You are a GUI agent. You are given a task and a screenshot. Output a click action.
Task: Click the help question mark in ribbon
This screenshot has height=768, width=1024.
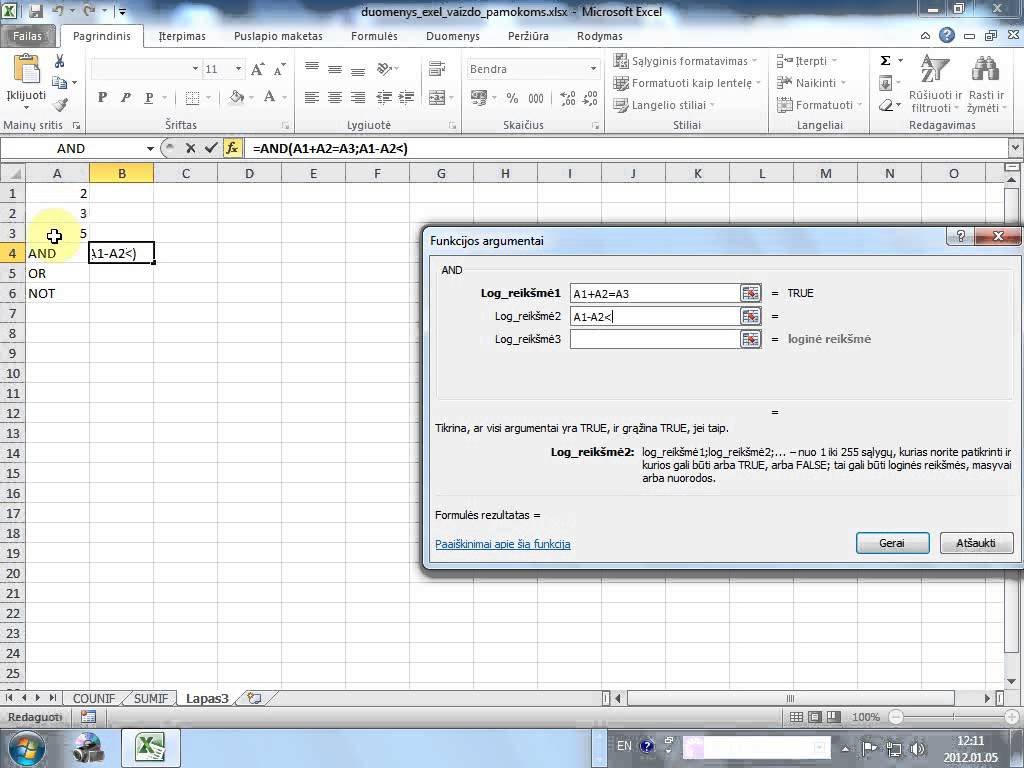pos(946,36)
